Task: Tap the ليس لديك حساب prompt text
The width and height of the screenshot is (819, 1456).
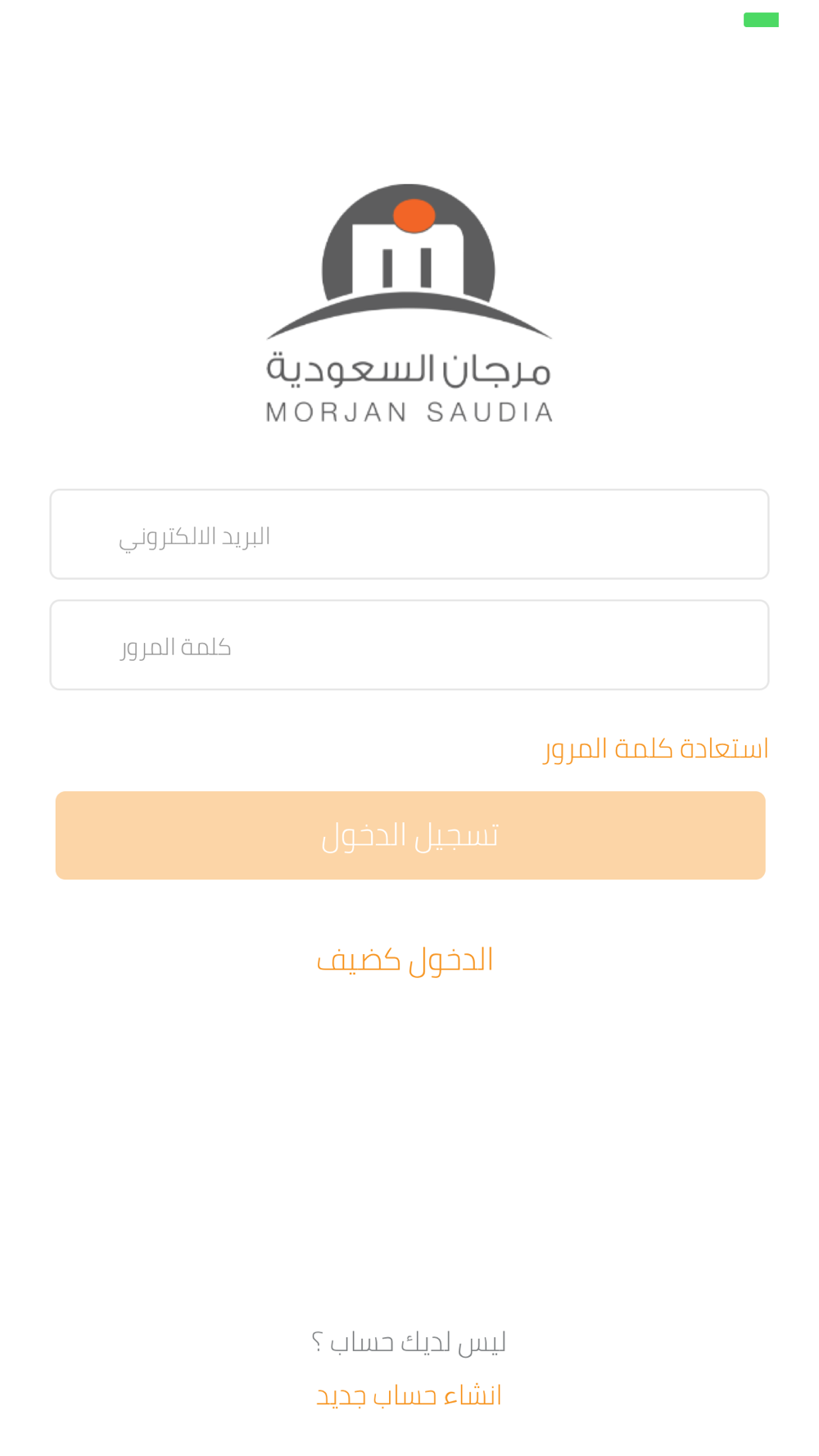Action: (418, 1343)
